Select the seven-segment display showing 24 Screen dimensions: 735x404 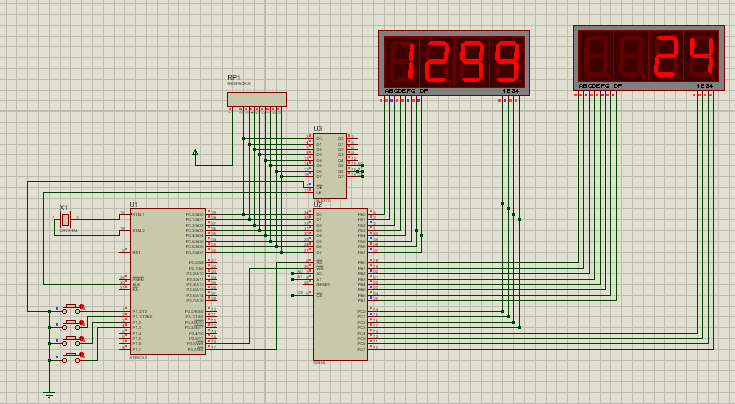(649, 58)
